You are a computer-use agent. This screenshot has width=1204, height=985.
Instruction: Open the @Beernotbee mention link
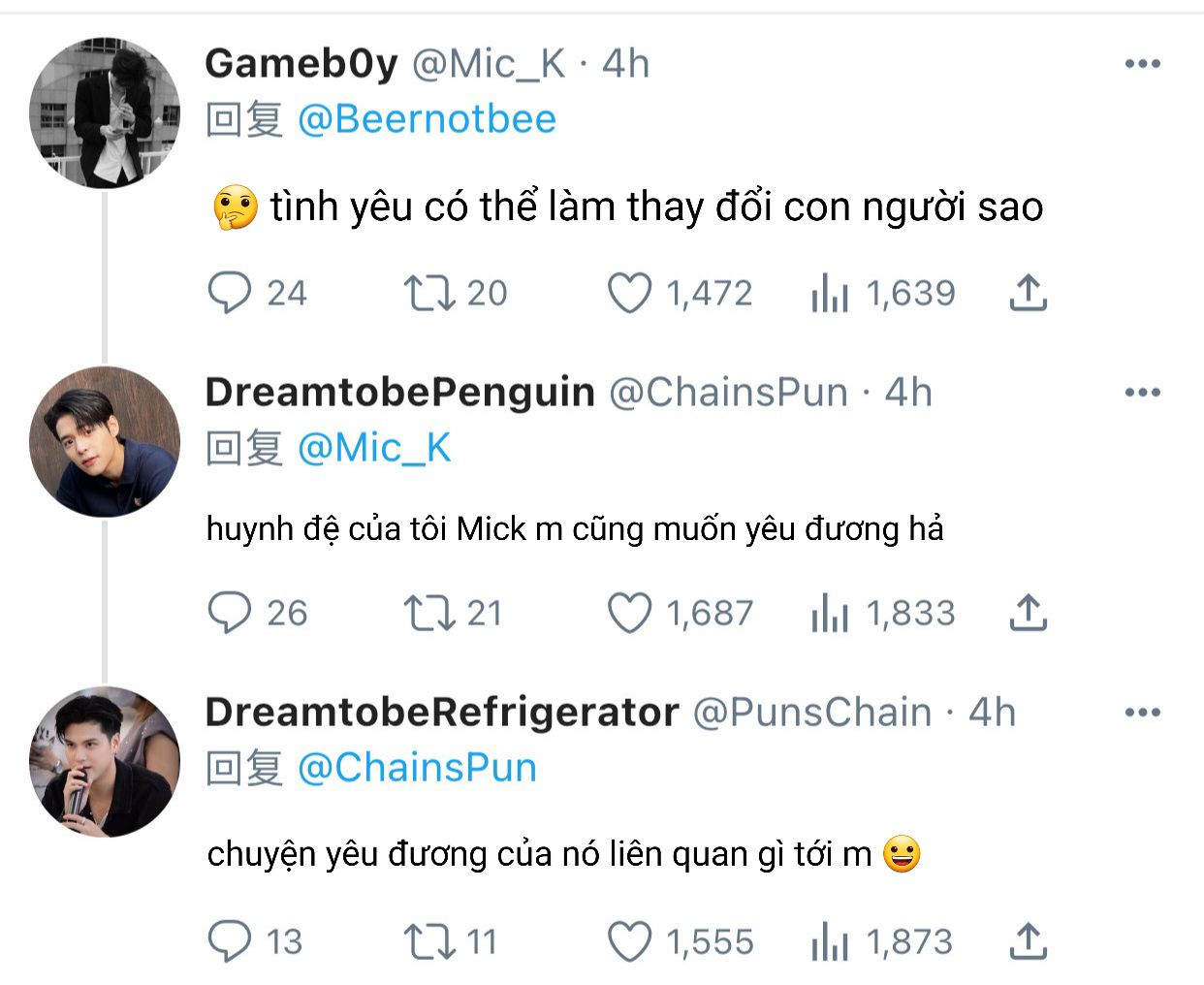(427, 119)
